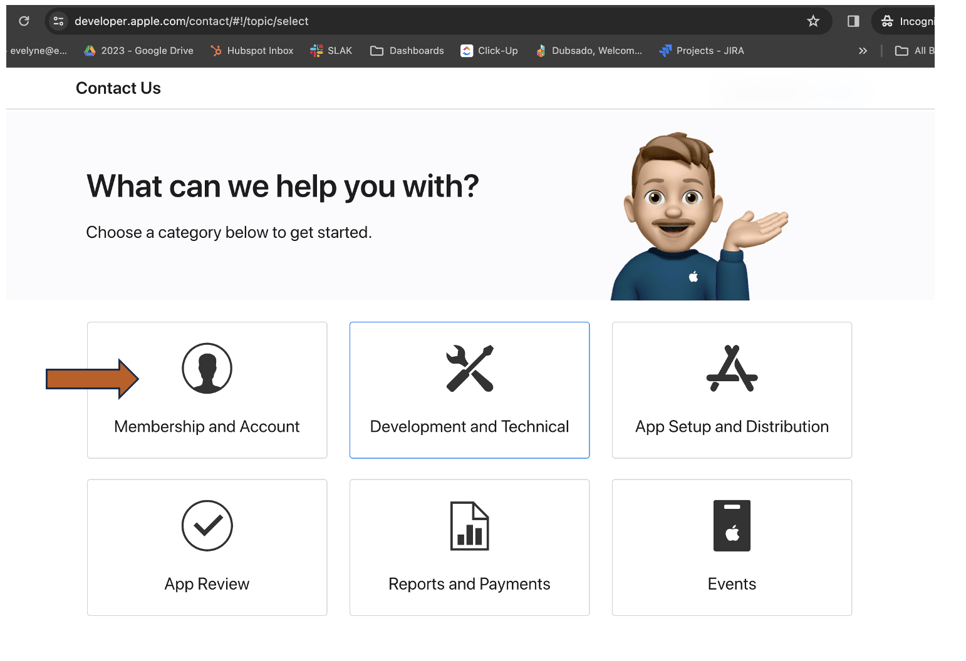Open the Projects - JIRA bookmark

tap(701, 51)
